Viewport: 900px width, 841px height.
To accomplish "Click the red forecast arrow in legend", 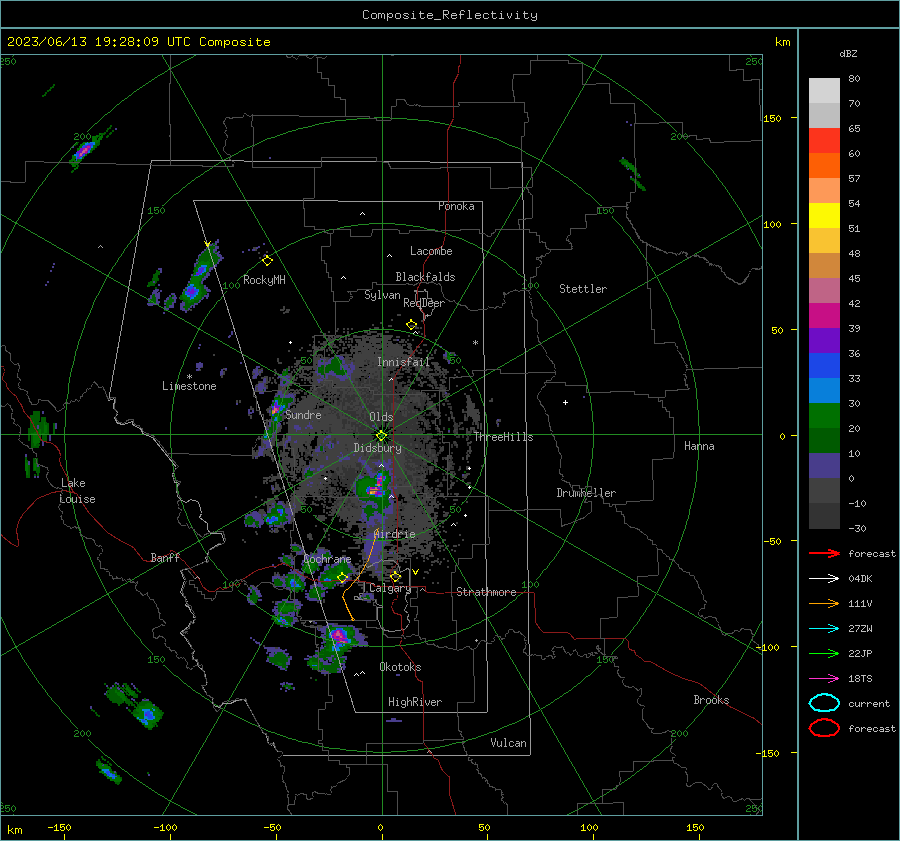I will click(824, 553).
